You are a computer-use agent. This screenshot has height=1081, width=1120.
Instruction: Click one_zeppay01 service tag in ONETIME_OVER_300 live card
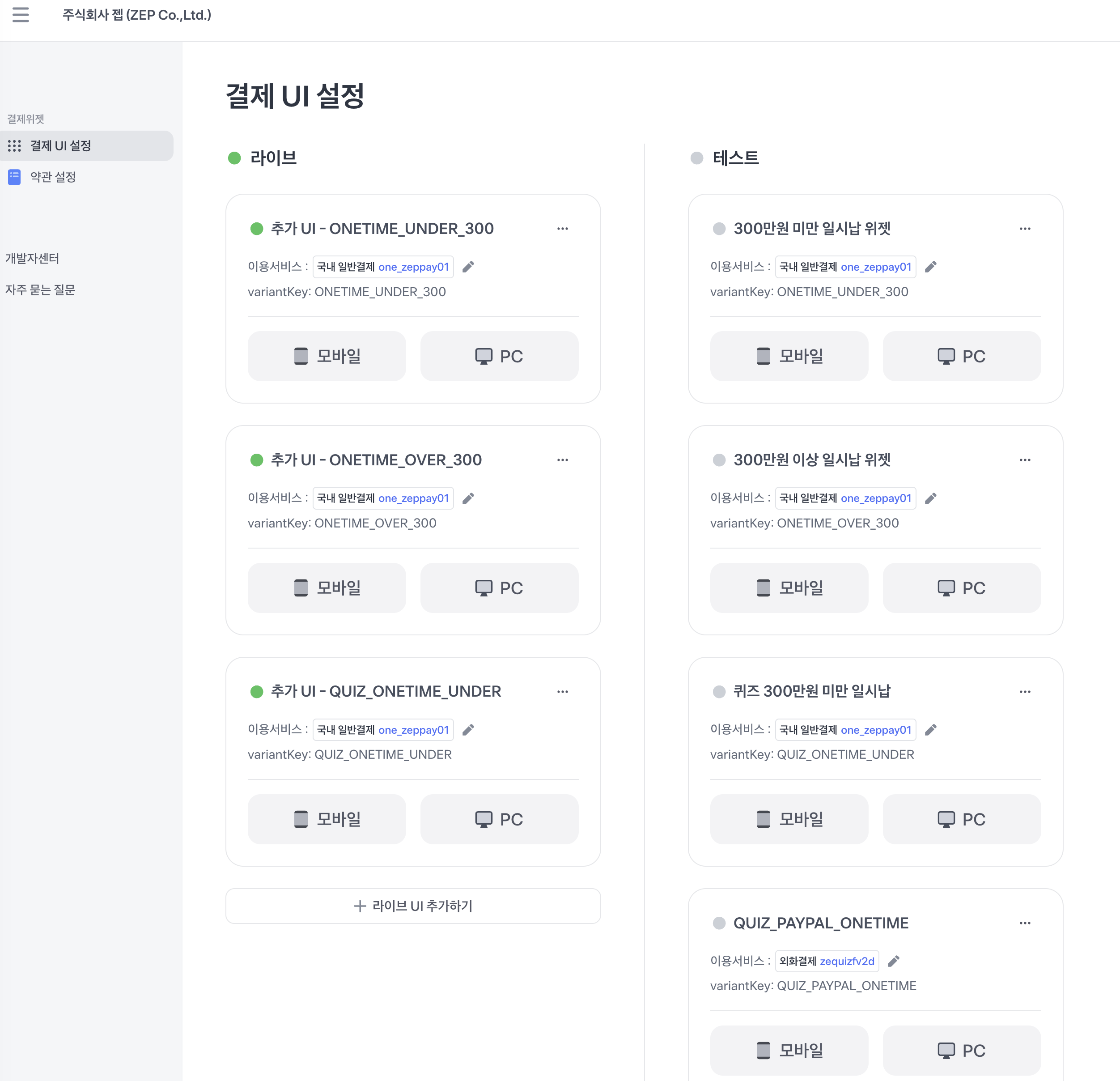point(413,498)
